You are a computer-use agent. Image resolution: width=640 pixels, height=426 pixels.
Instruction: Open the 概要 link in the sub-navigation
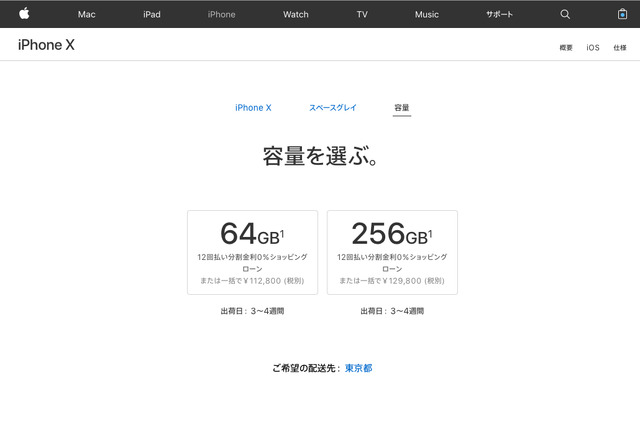[x=566, y=48]
